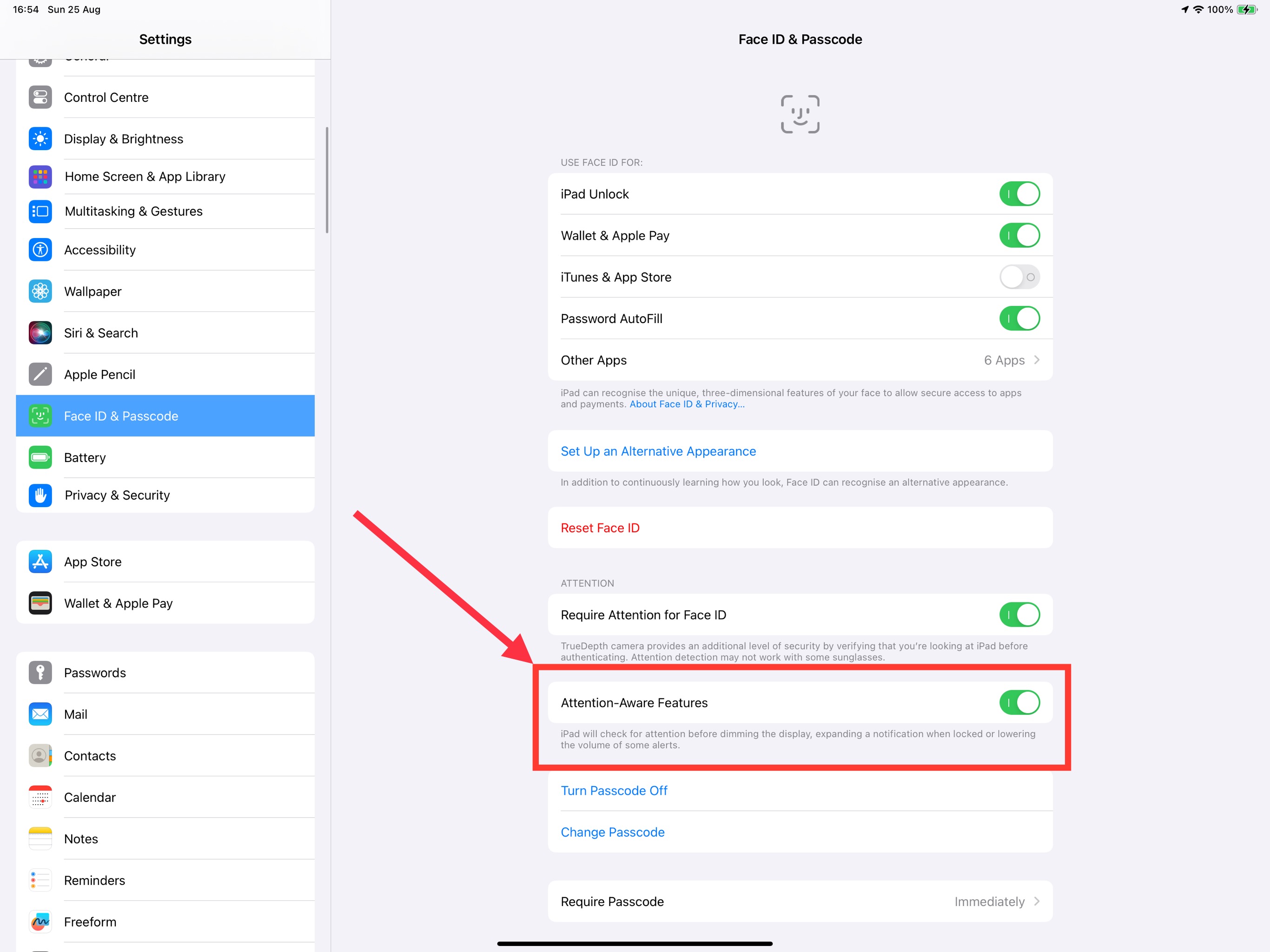Tap the App Store row label
1270x952 pixels.
pyautogui.click(x=93, y=562)
